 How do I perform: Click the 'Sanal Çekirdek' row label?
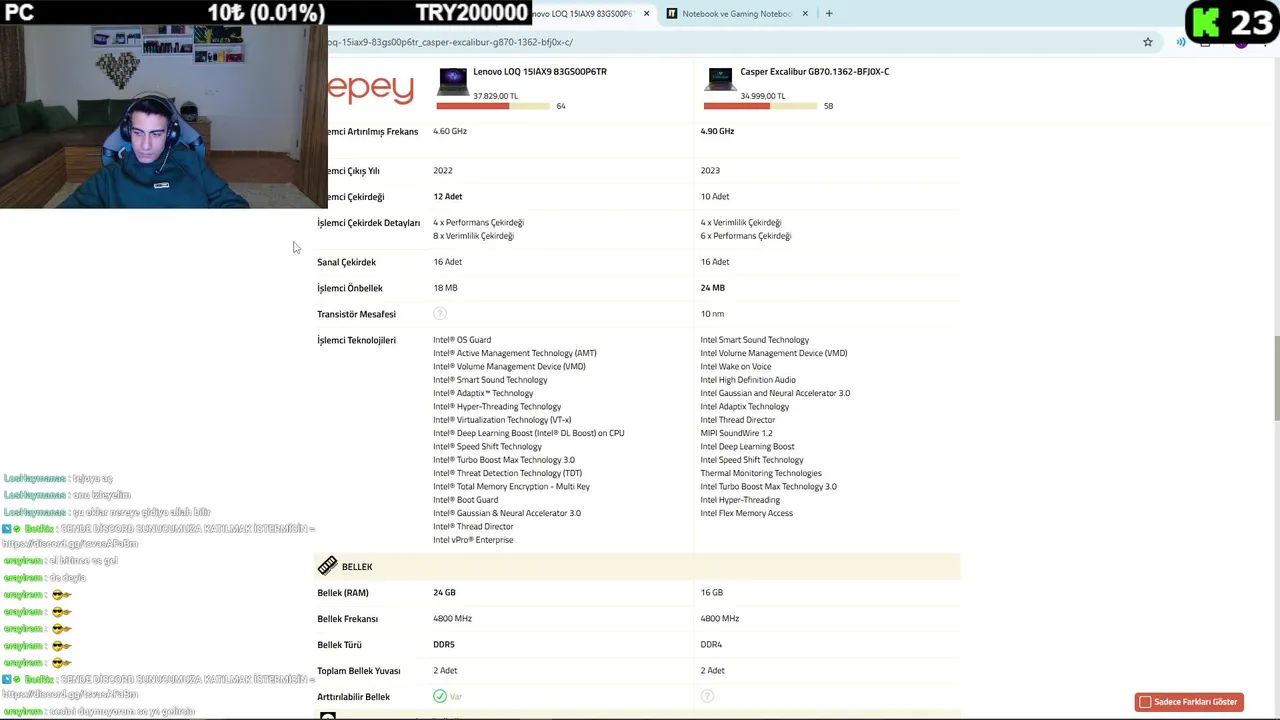[x=346, y=262]
